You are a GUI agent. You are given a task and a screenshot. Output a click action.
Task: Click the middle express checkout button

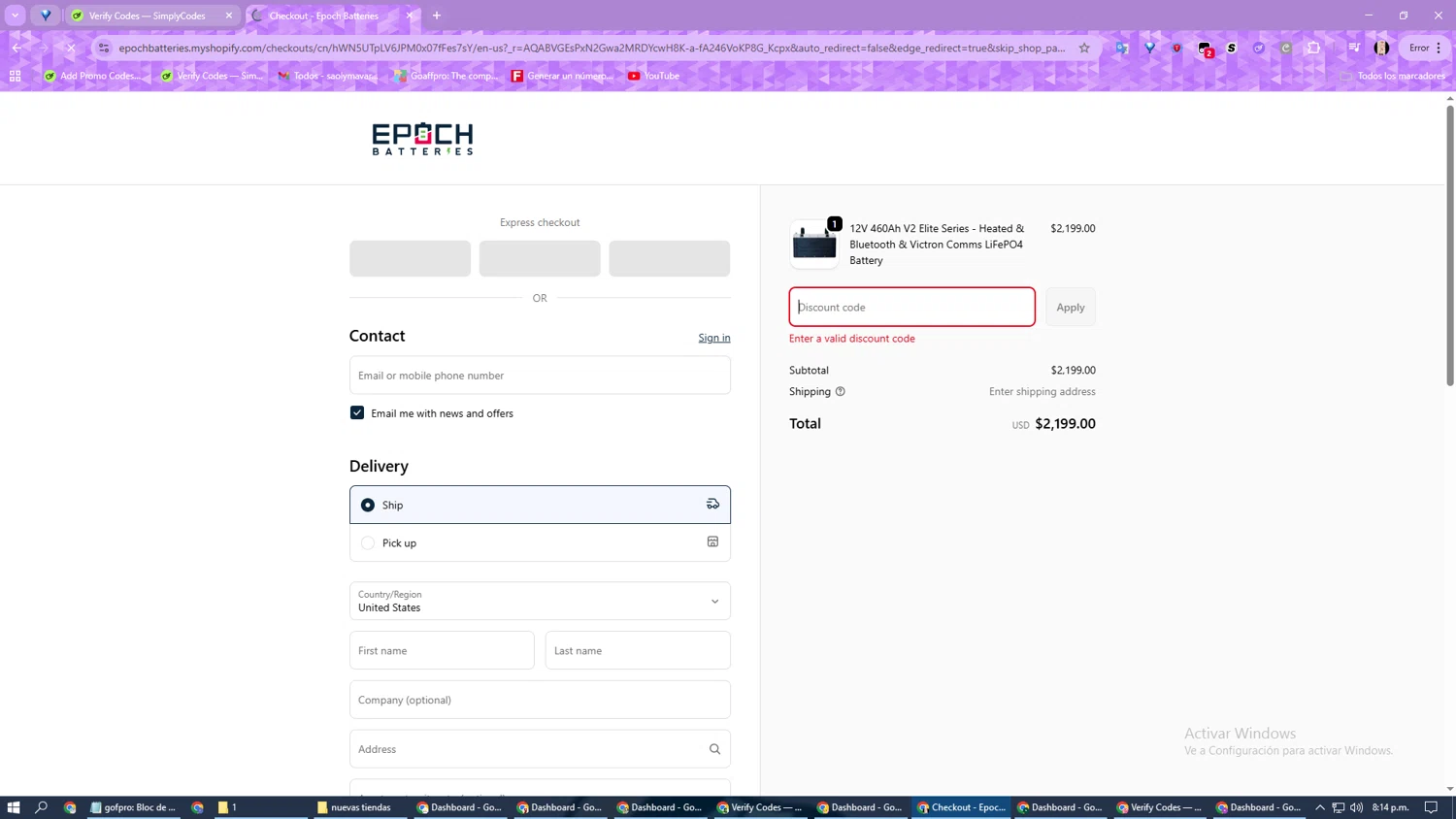tap(540, 258)
